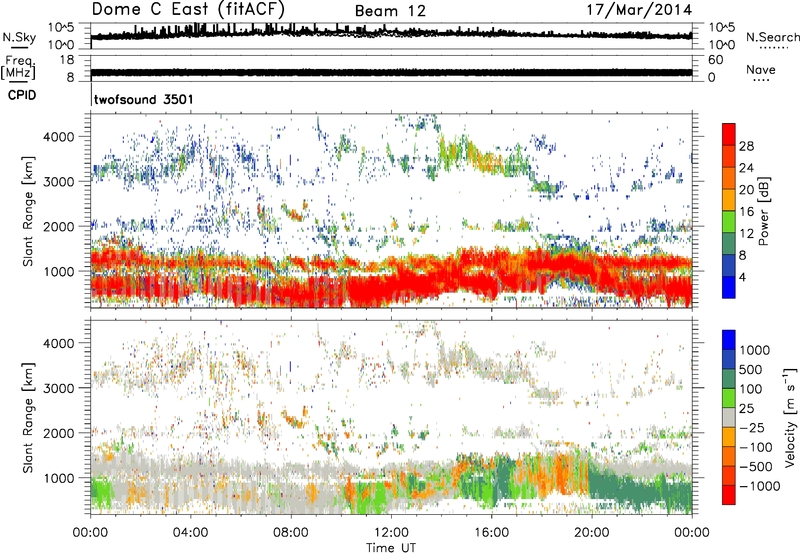
Task: Click the '12:00' time axis label
Action: click(391, 533)
